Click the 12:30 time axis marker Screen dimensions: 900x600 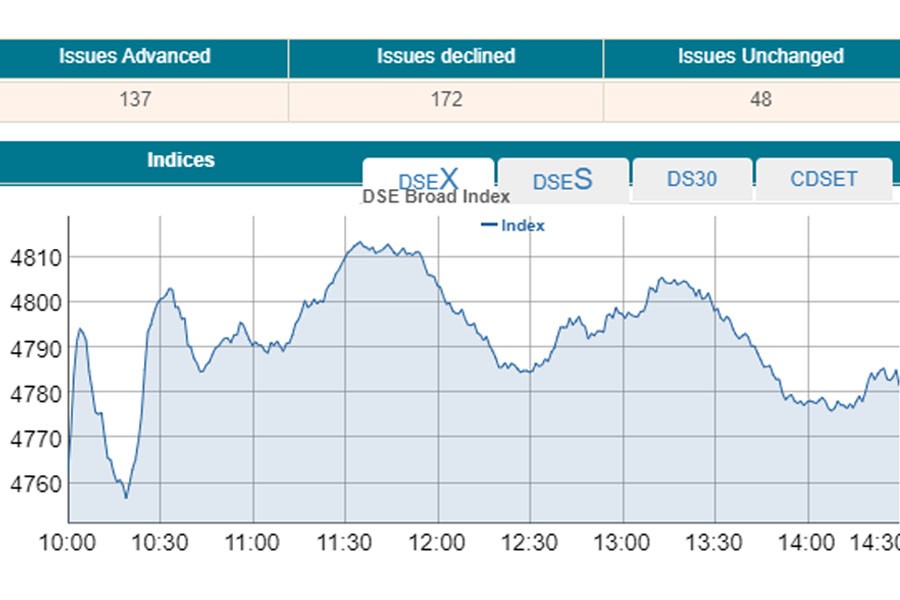530,543
